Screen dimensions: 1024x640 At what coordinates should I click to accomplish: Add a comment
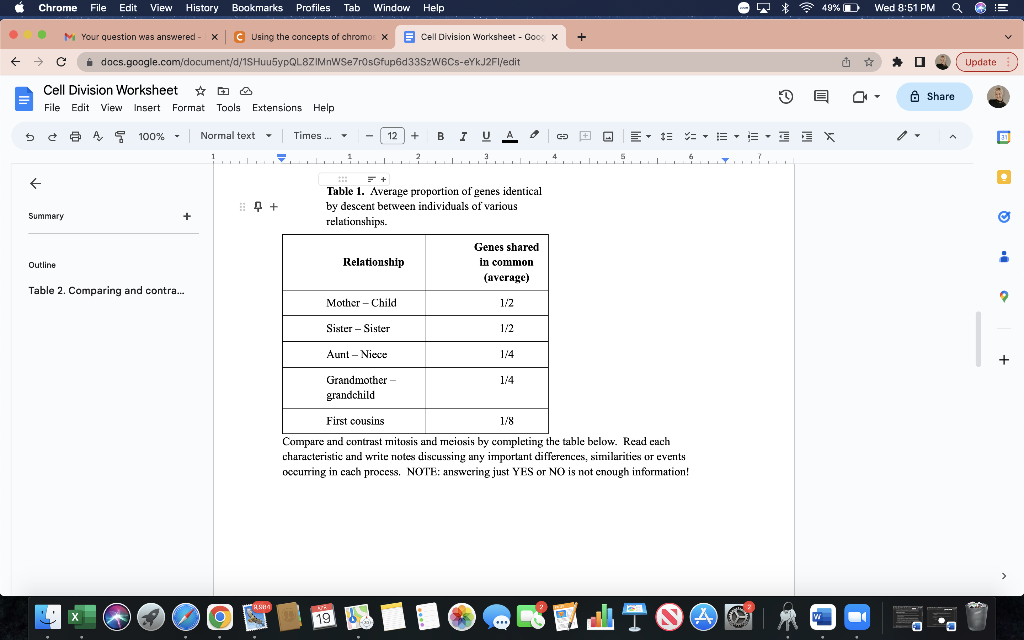point(585,136)
